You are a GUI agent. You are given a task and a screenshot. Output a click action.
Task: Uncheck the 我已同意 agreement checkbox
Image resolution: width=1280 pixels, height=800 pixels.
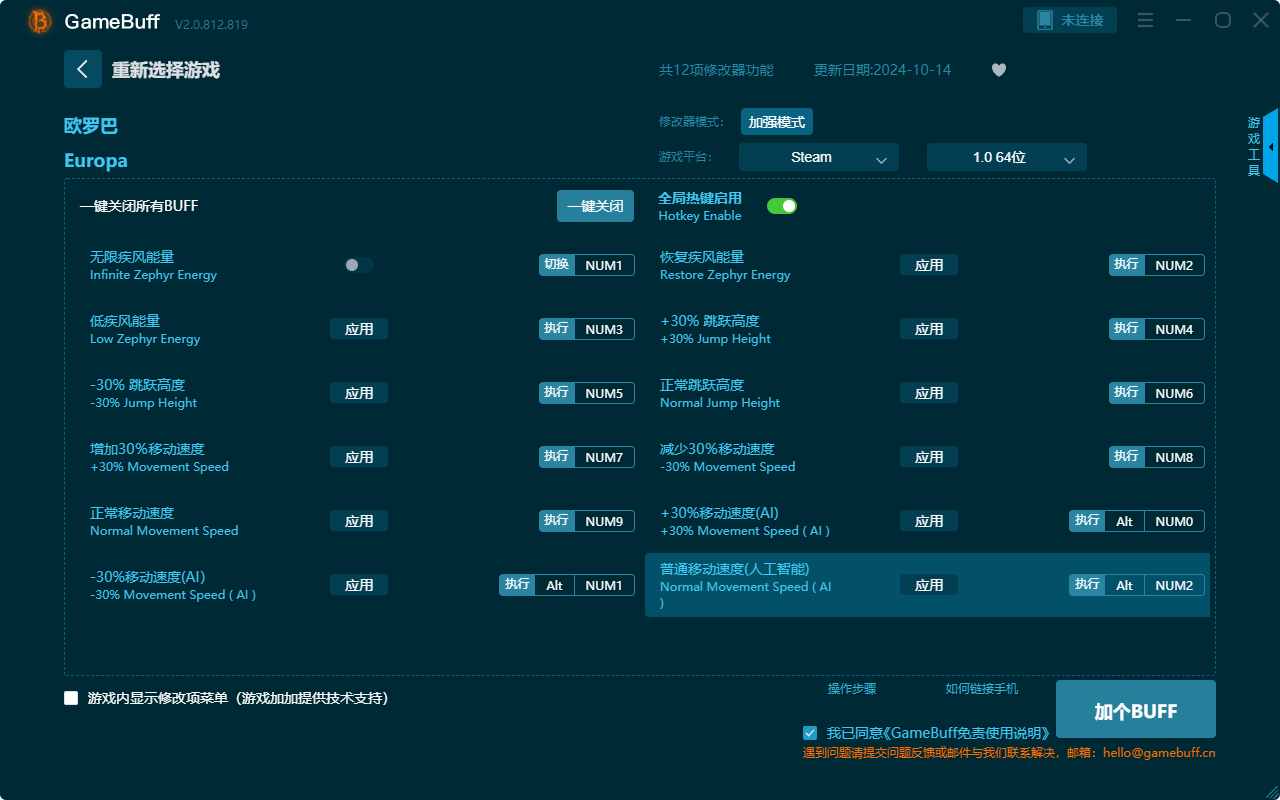pos(810,732)
